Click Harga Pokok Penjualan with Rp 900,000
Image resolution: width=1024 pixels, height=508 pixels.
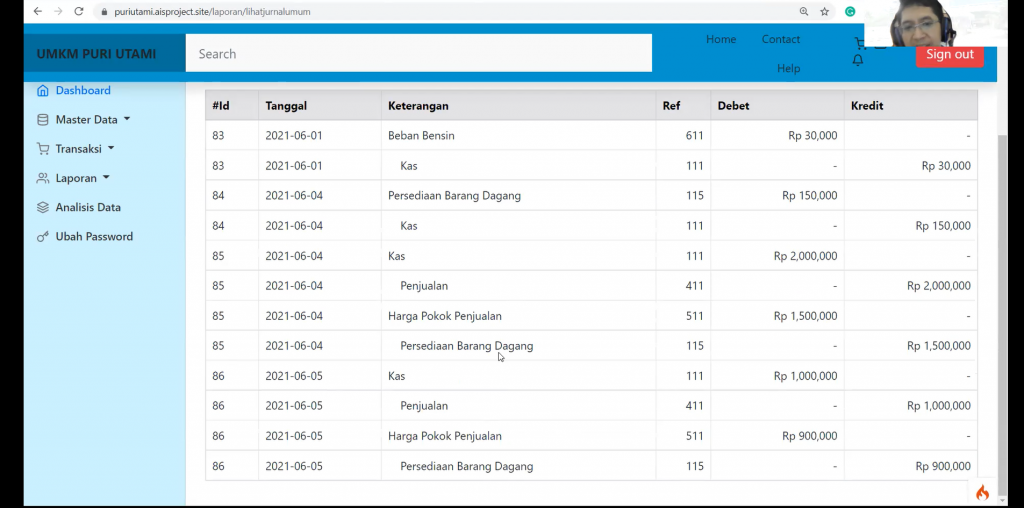(x=445, y=436)
